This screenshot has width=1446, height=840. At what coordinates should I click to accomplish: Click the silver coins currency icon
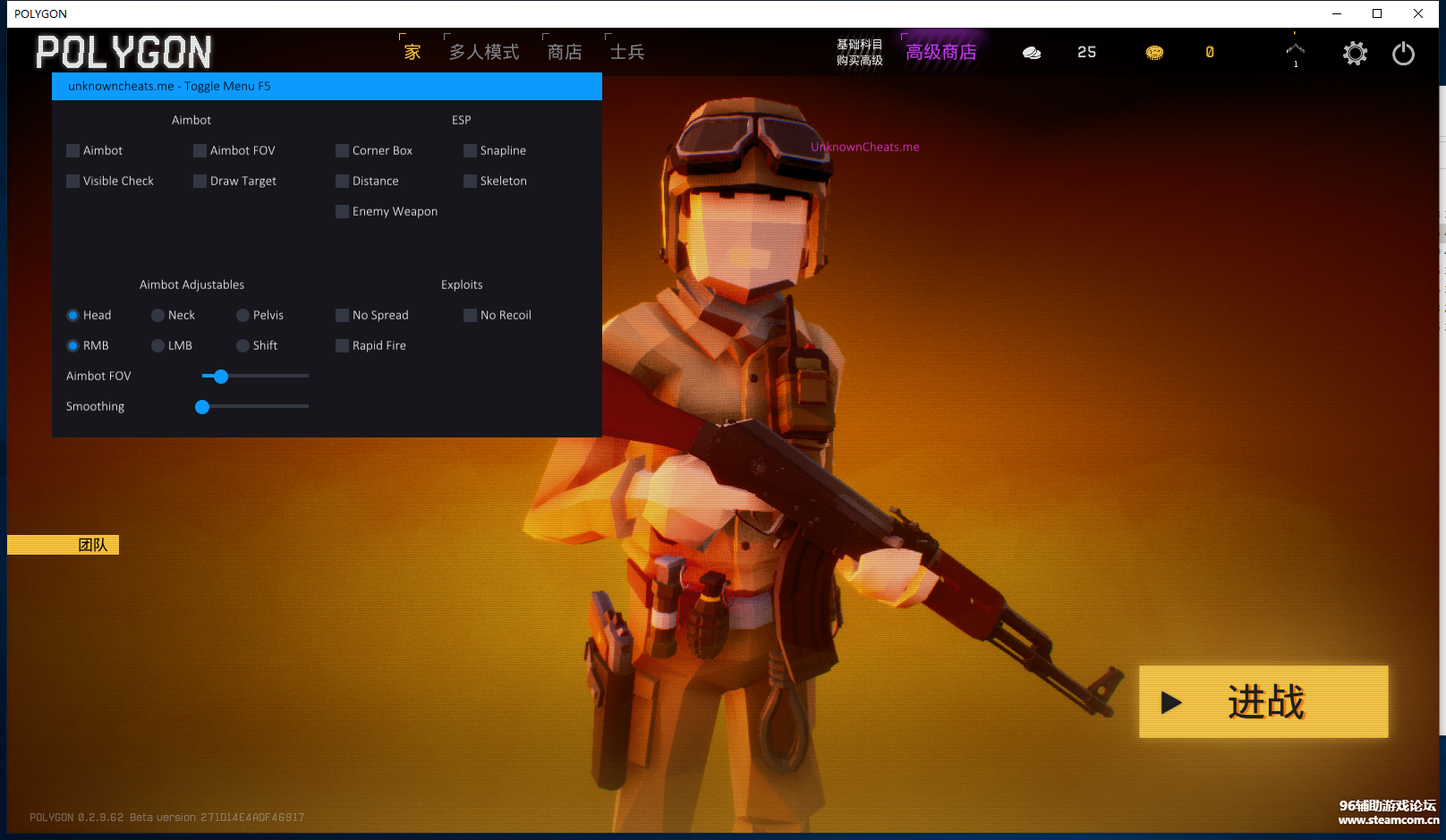tap(1032, 53)
